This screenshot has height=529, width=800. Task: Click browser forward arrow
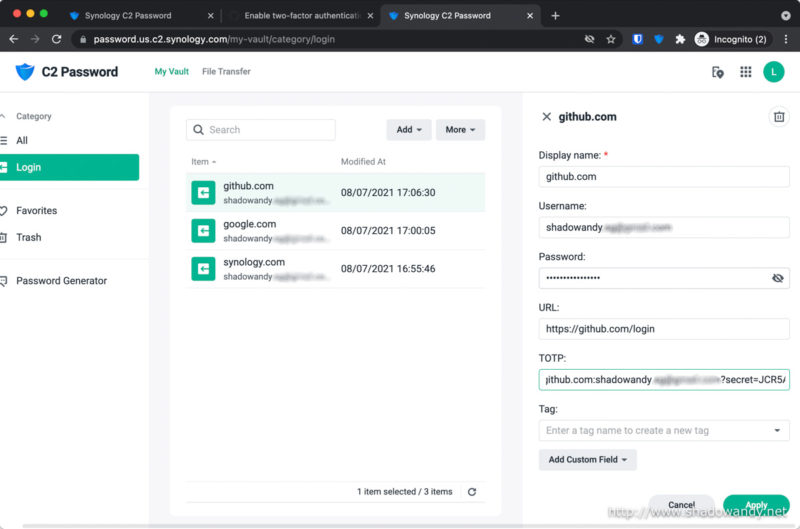tap(35, 39)
